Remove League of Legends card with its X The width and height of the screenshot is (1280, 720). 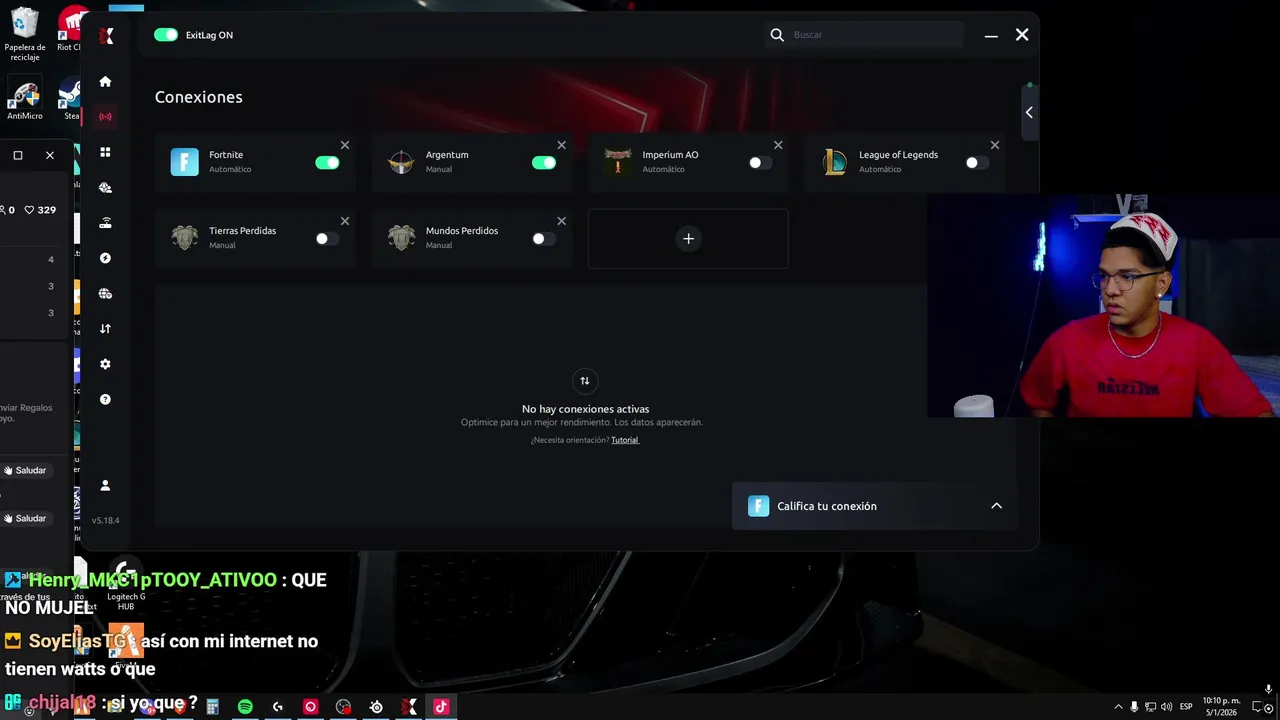point(995,145)
